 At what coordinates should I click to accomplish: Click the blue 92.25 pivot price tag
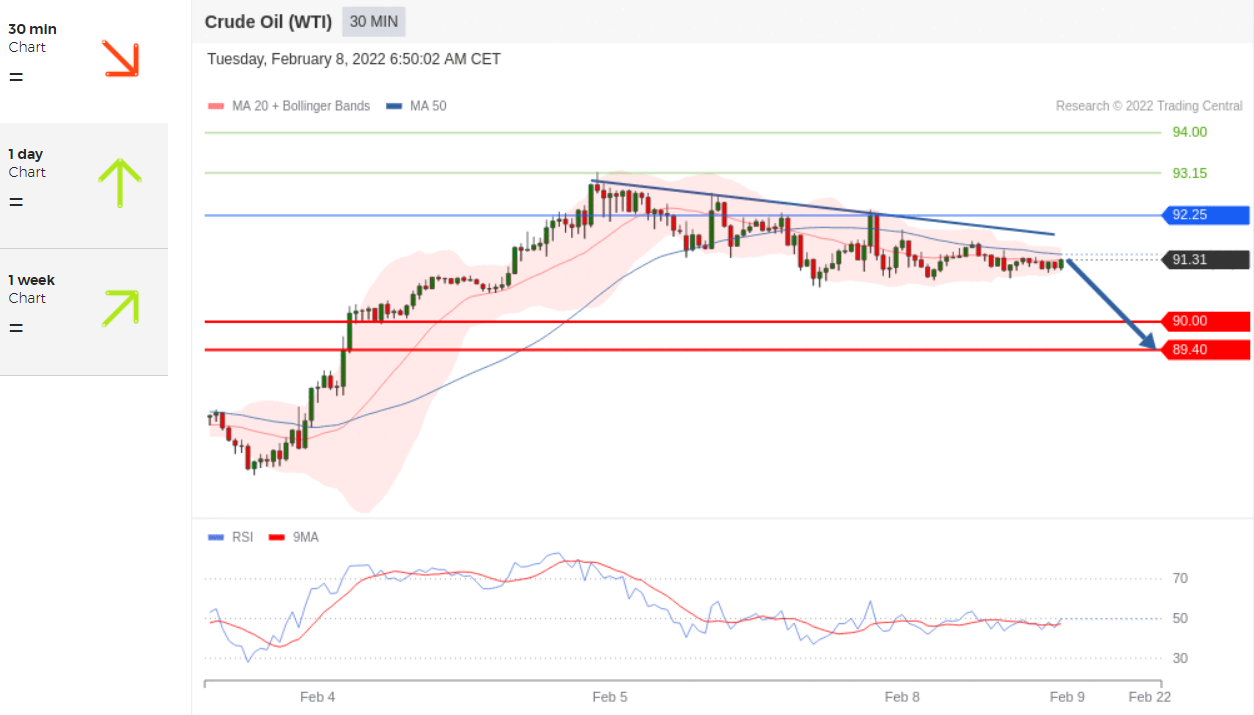[x=1205, y=215]
